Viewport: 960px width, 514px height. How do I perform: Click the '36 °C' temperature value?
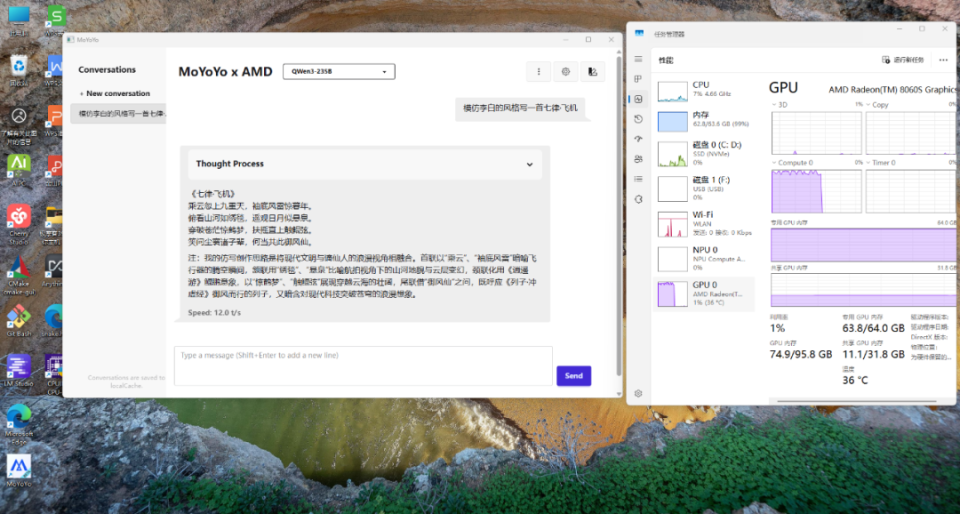coord(855,380)
